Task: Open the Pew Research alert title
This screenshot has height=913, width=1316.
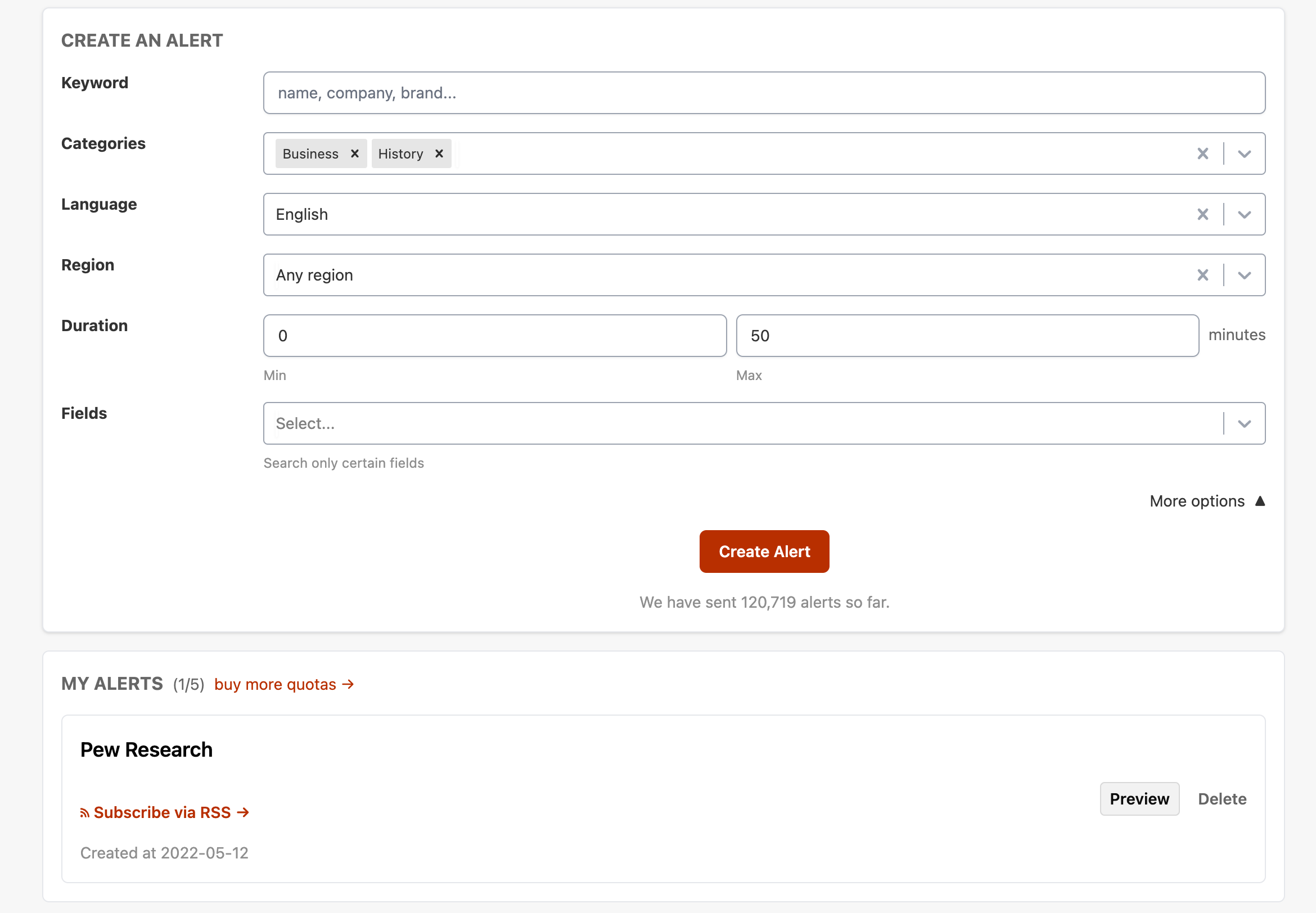Action: 146,749
